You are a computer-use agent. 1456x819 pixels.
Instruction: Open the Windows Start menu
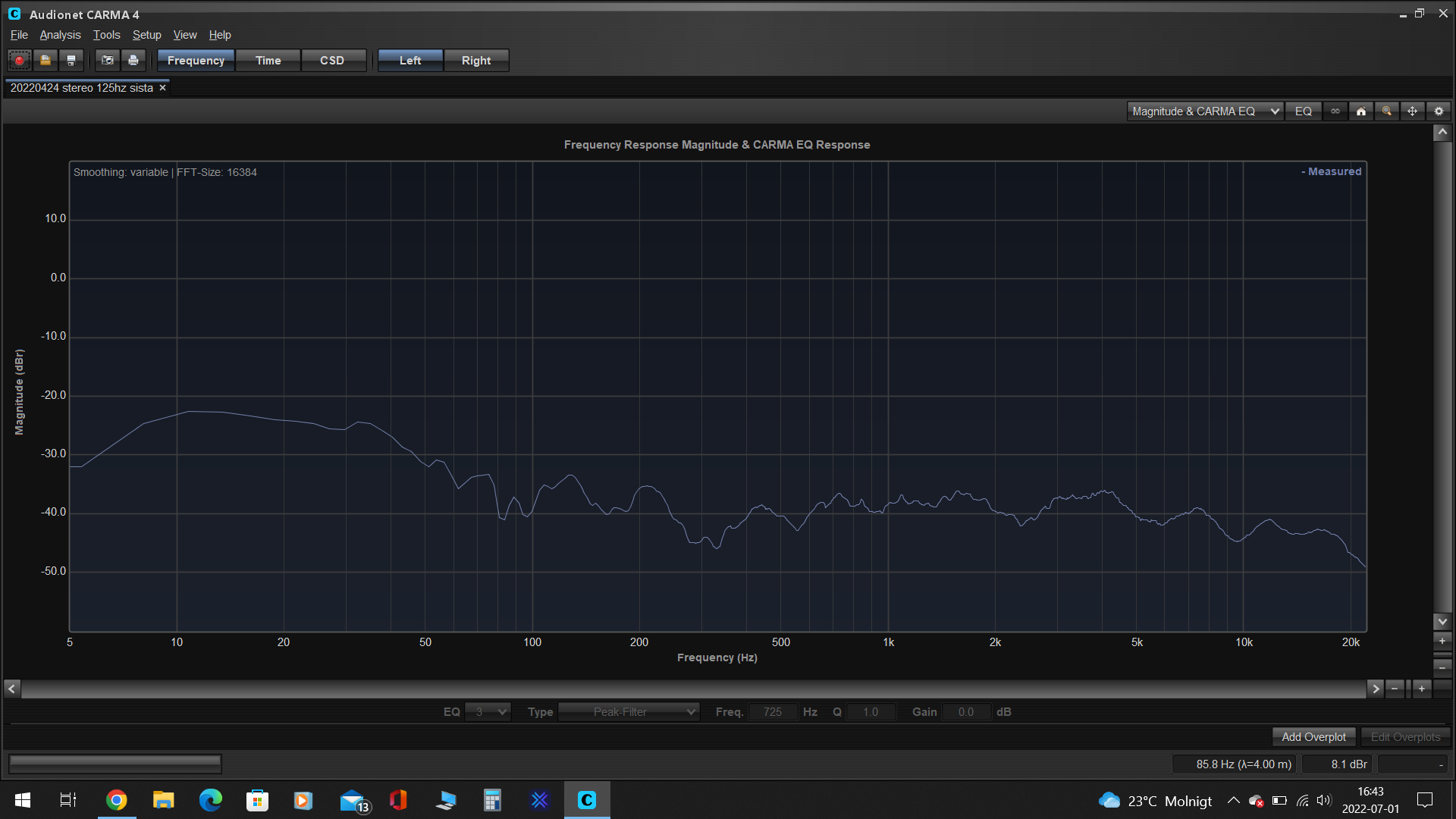[x=23, y=800]
